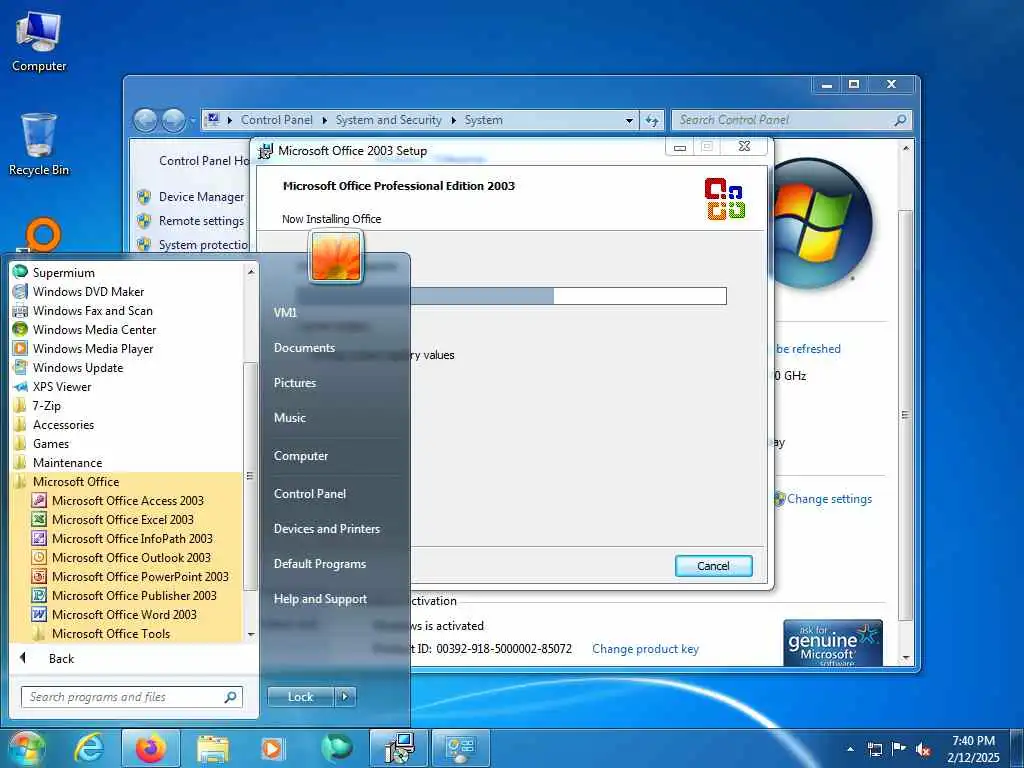1024x768 pixels.
Task: Open Windows Fax and Scan
Action: [x=92, y=310]
